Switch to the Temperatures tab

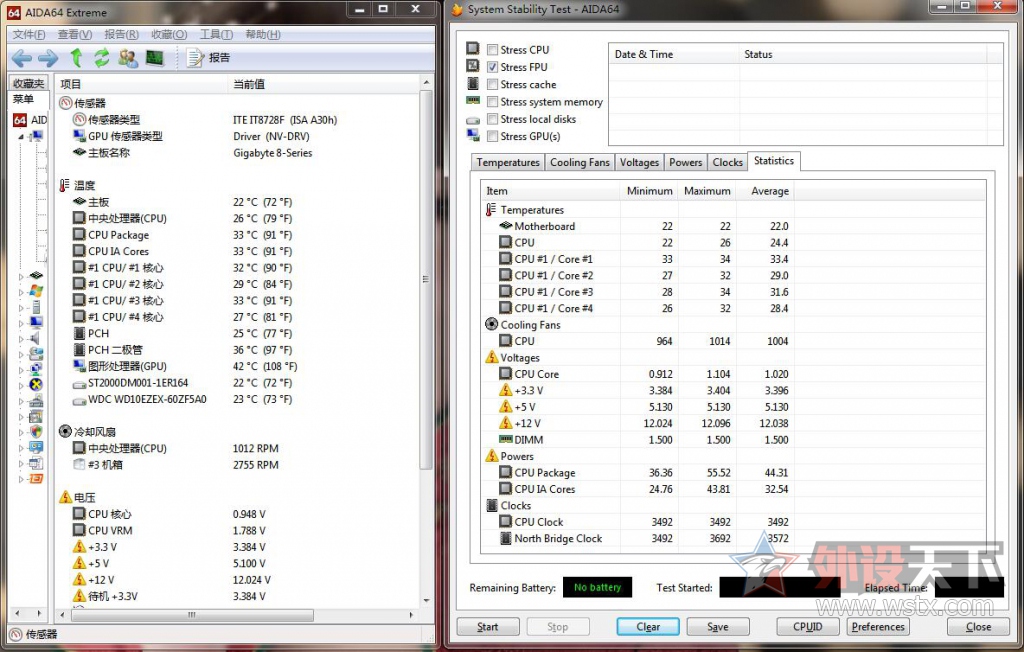(x=508, y=162)
